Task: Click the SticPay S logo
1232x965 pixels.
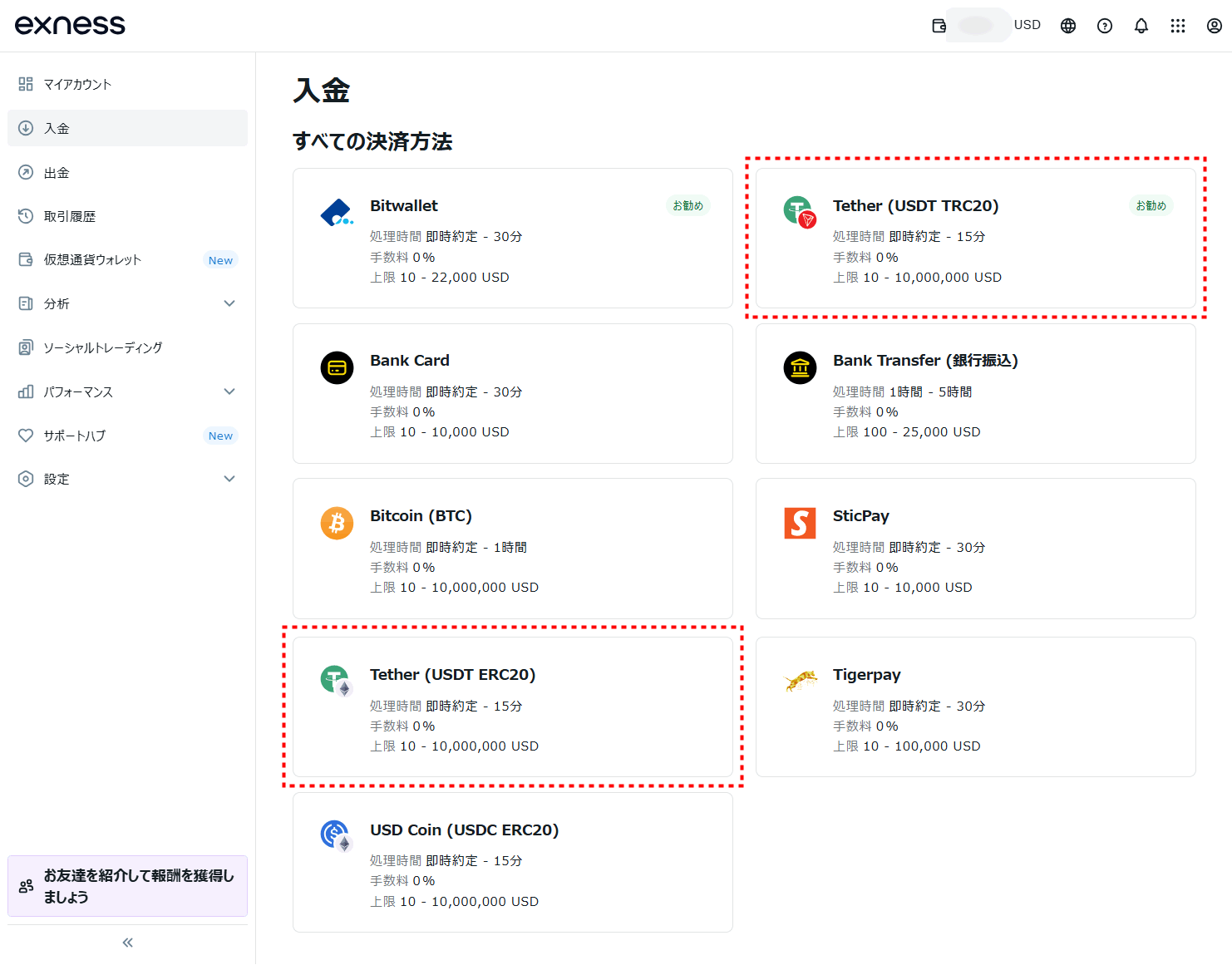Action: pyautogui.click(x=800, y=523)
